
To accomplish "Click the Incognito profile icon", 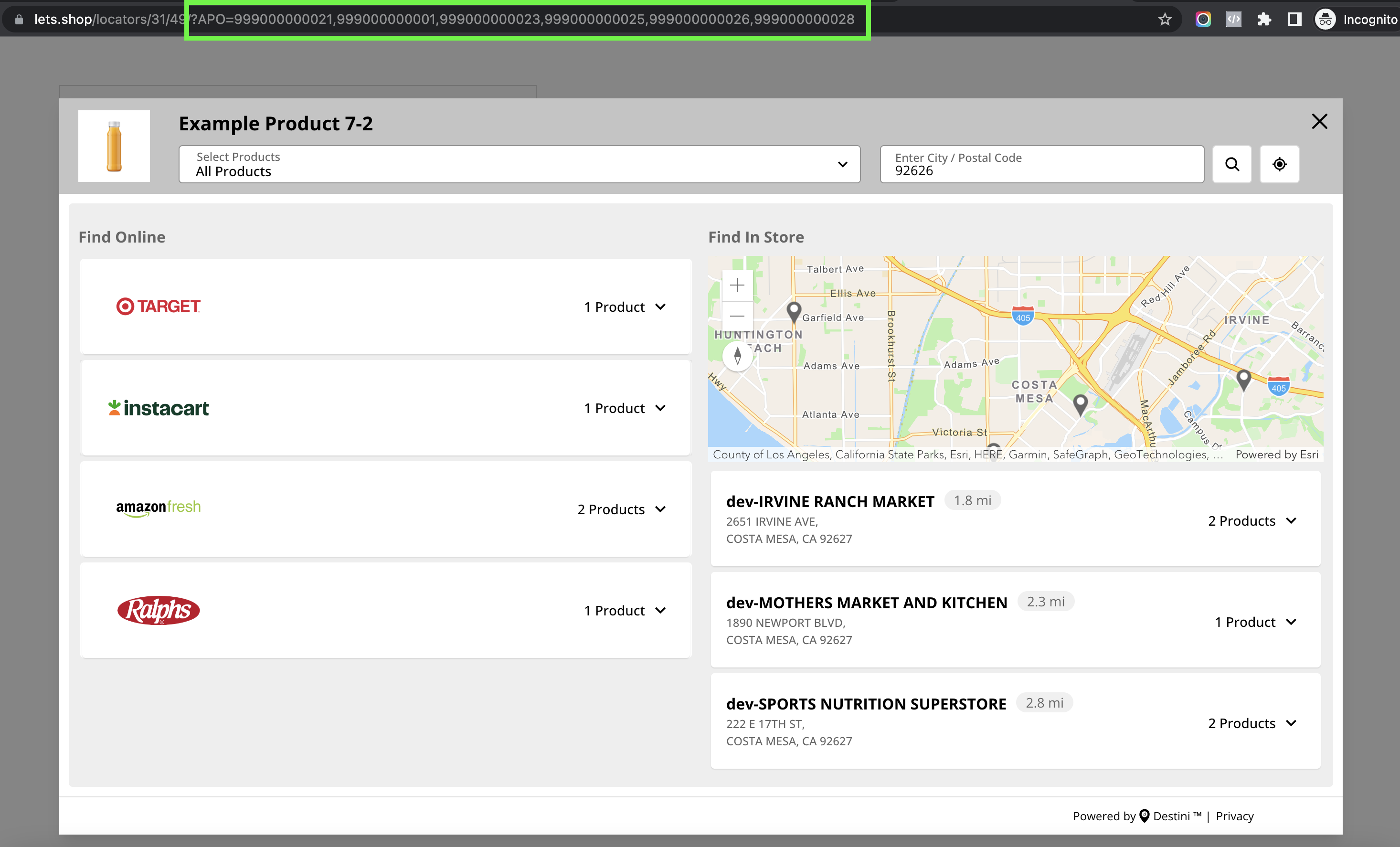I will click(x=1325, y=19).
